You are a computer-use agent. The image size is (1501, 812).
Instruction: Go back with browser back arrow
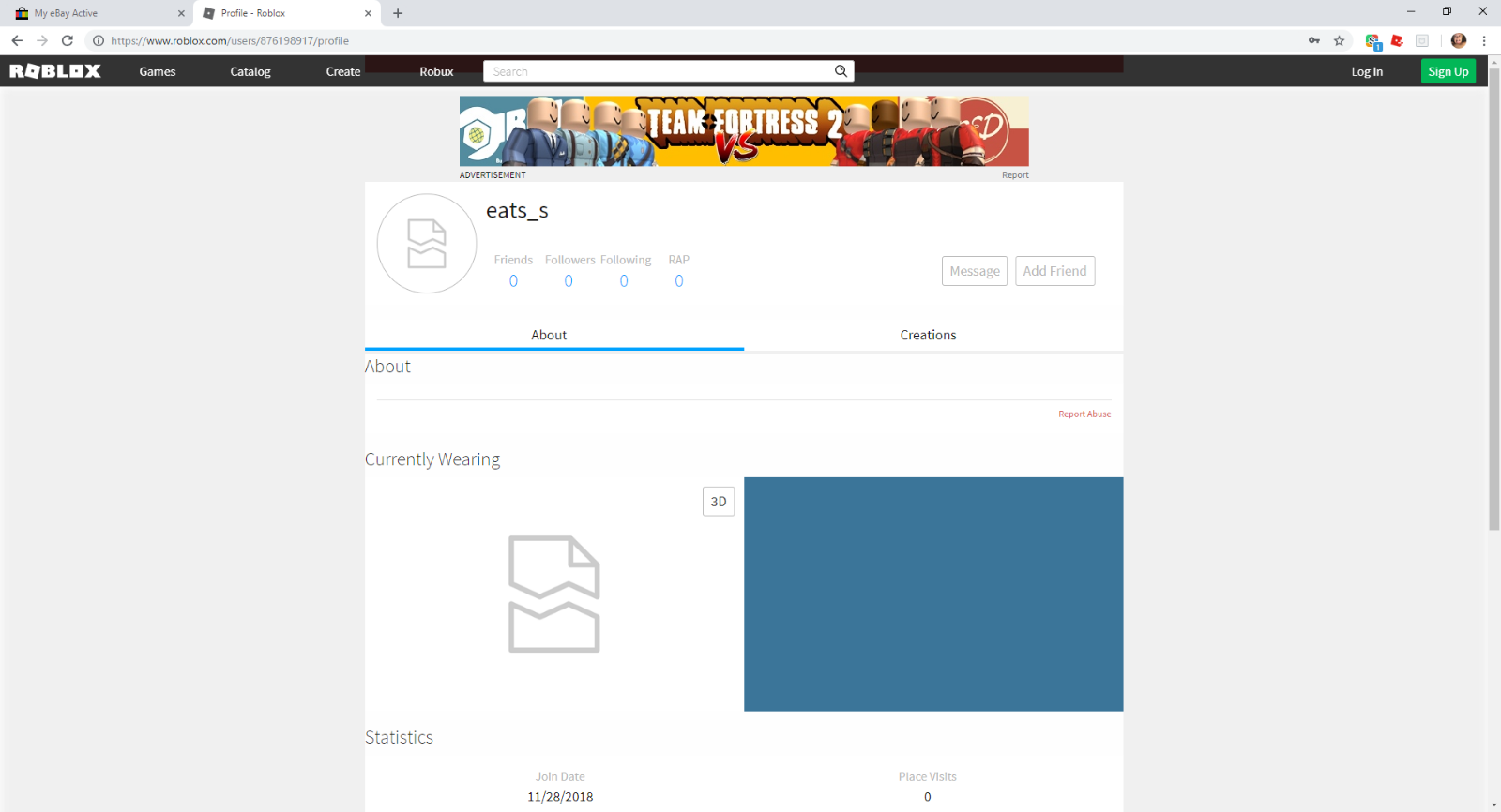coord(17,40)
